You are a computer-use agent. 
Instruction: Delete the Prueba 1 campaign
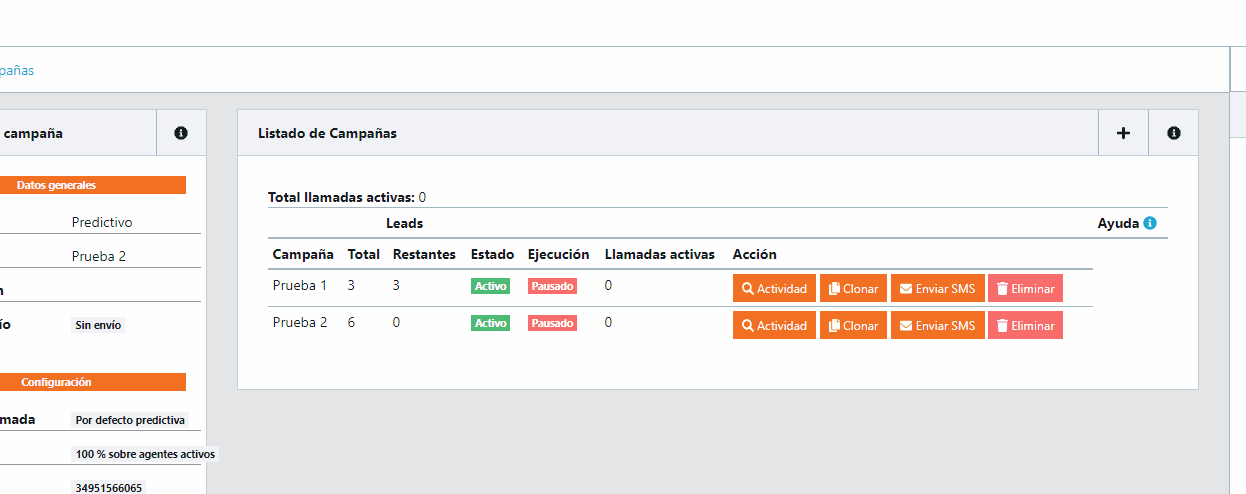pyautogui.click(x=1025, y=288)
